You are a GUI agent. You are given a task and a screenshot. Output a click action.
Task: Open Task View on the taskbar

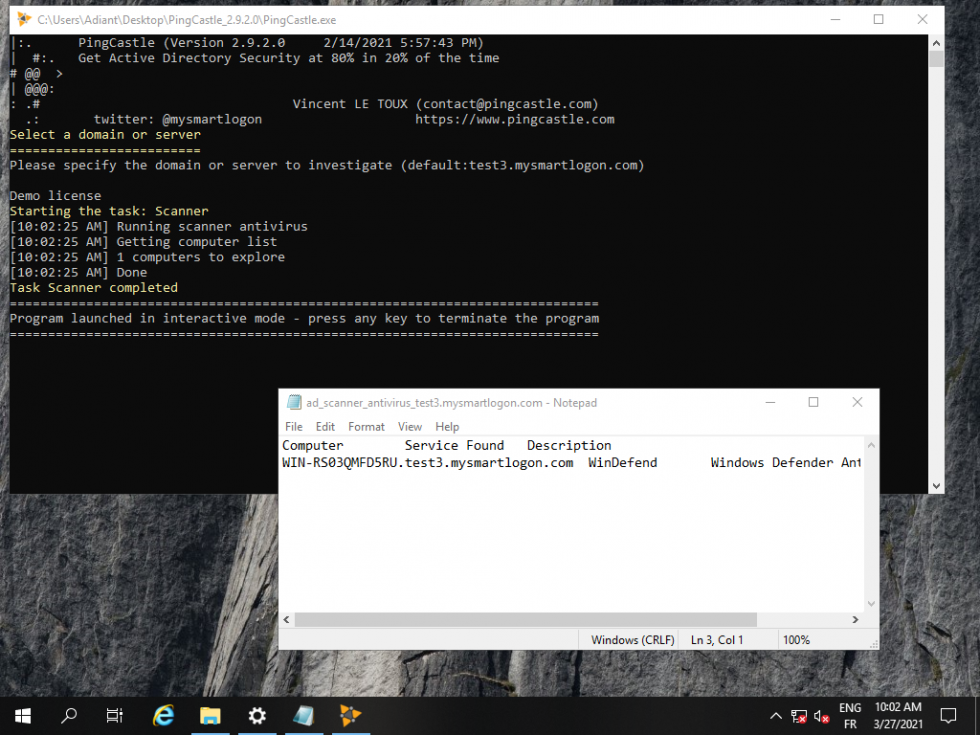(x=114, y=715)
